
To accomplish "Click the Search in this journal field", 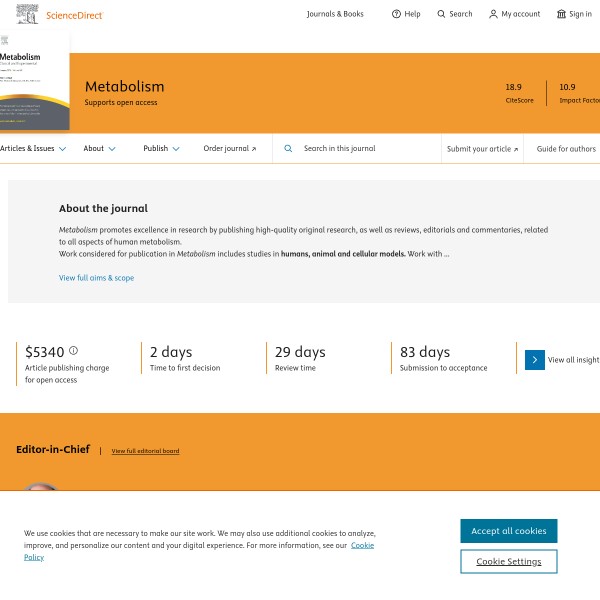I will [x=365, y=149].
